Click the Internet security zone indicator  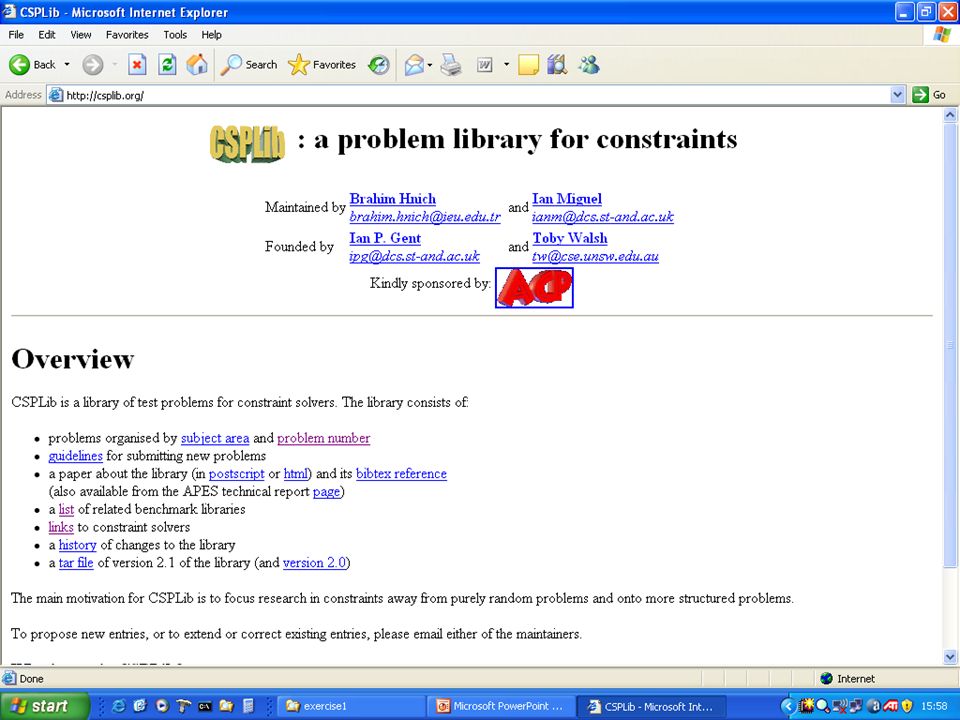[847, 678]
